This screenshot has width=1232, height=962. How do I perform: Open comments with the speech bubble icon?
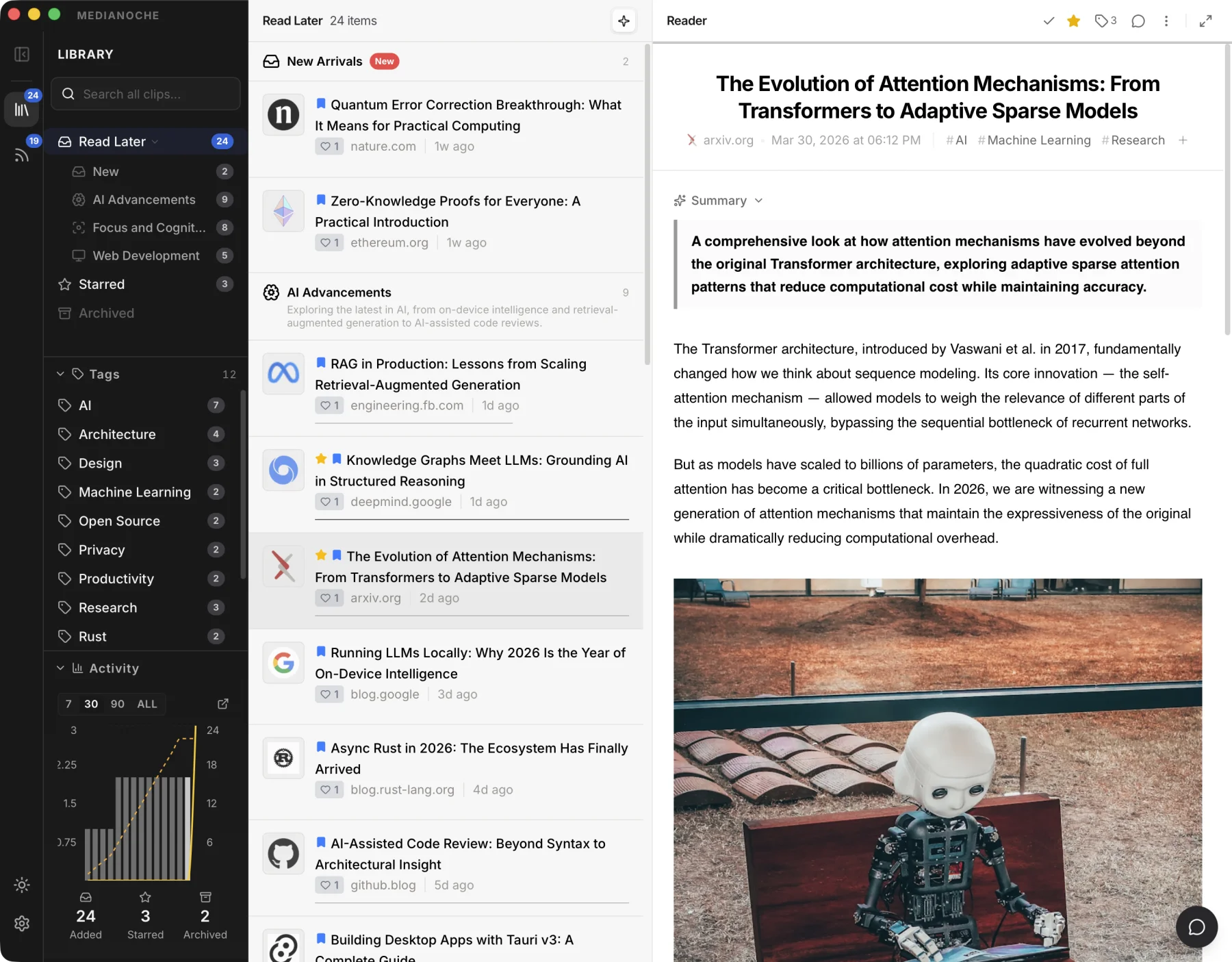[x=1138, y=21]
